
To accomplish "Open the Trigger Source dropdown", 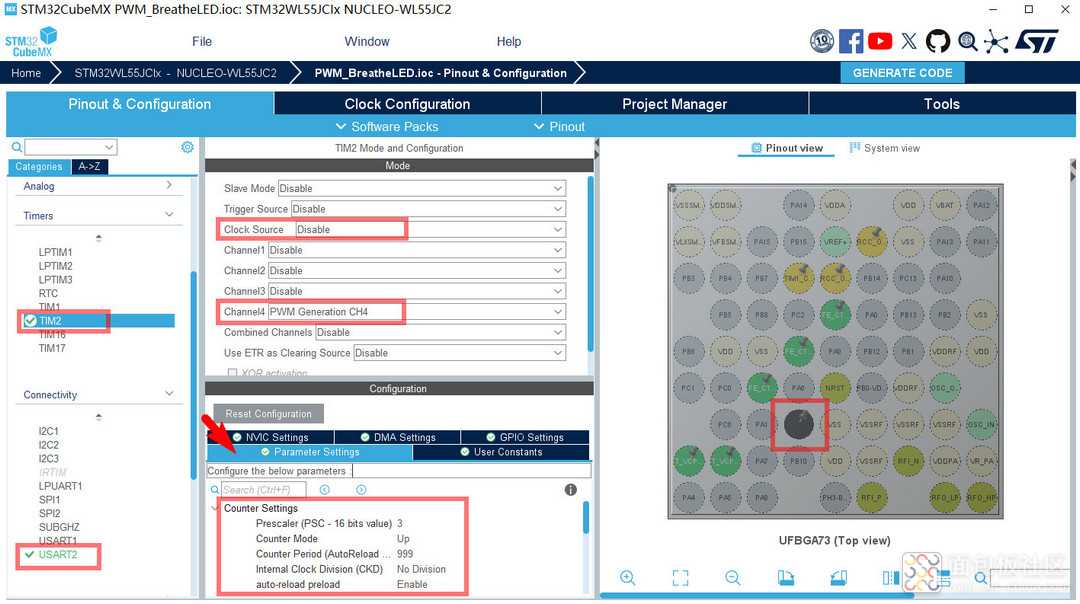I will coord(428,209).
